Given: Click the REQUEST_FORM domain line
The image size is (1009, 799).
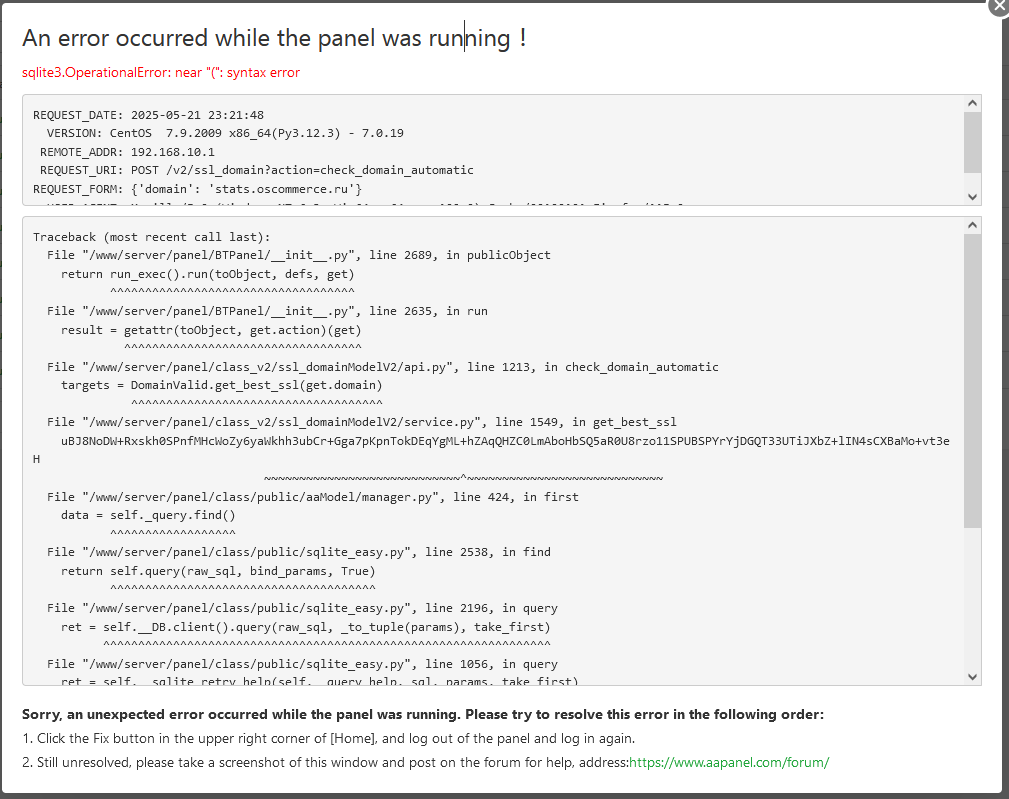Looking at the screenshot, I should (x=197, y=189).
